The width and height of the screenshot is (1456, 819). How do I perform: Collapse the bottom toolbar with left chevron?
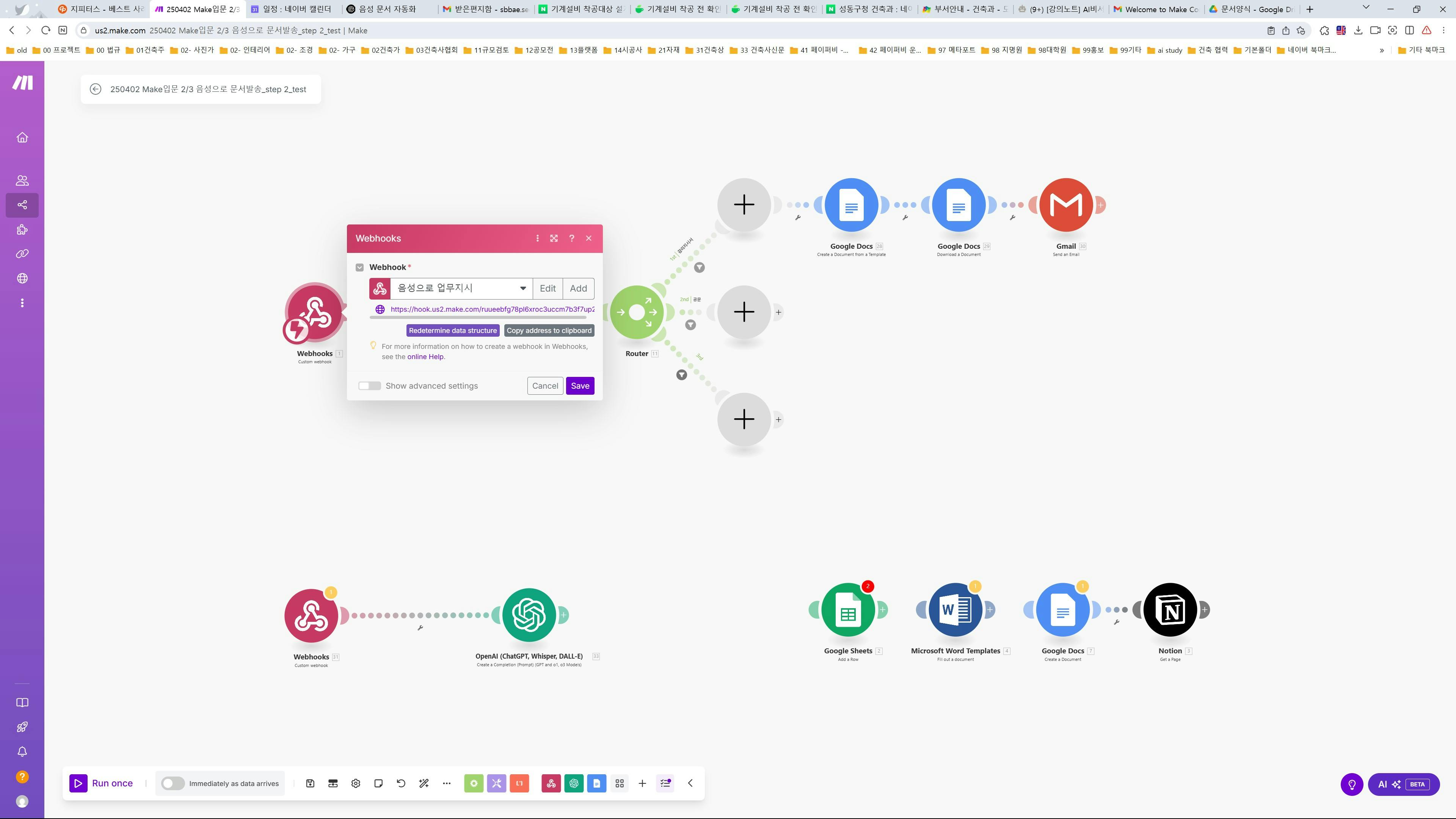[690, 783]
